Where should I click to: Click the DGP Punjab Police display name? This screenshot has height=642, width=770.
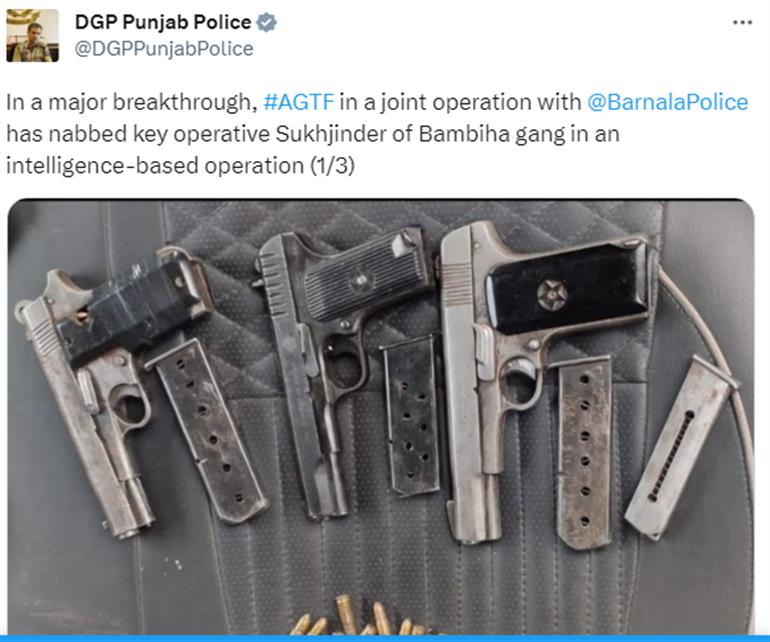point(163,22)
